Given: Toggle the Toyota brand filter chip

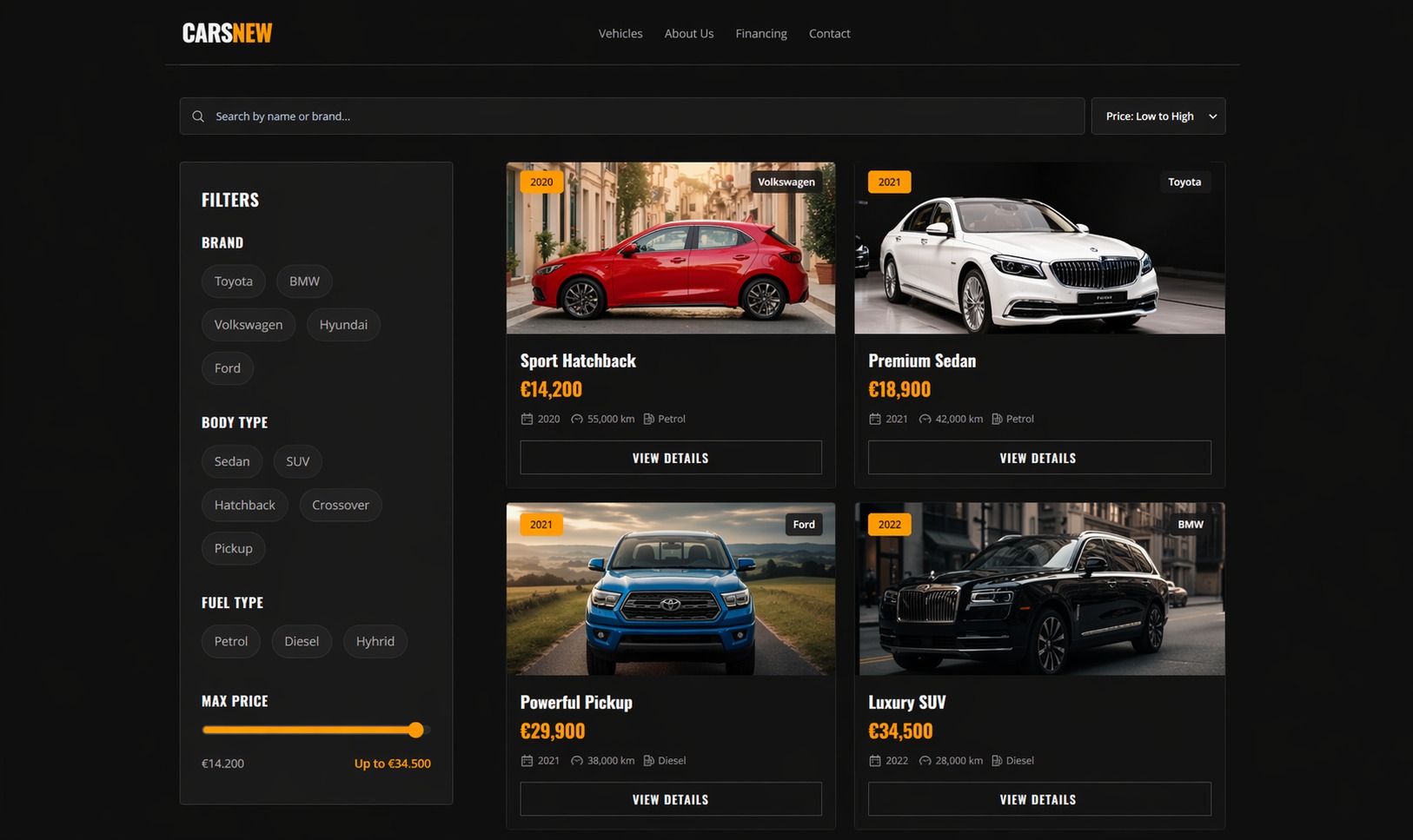Looking at the screenshot, I should 233,281.
